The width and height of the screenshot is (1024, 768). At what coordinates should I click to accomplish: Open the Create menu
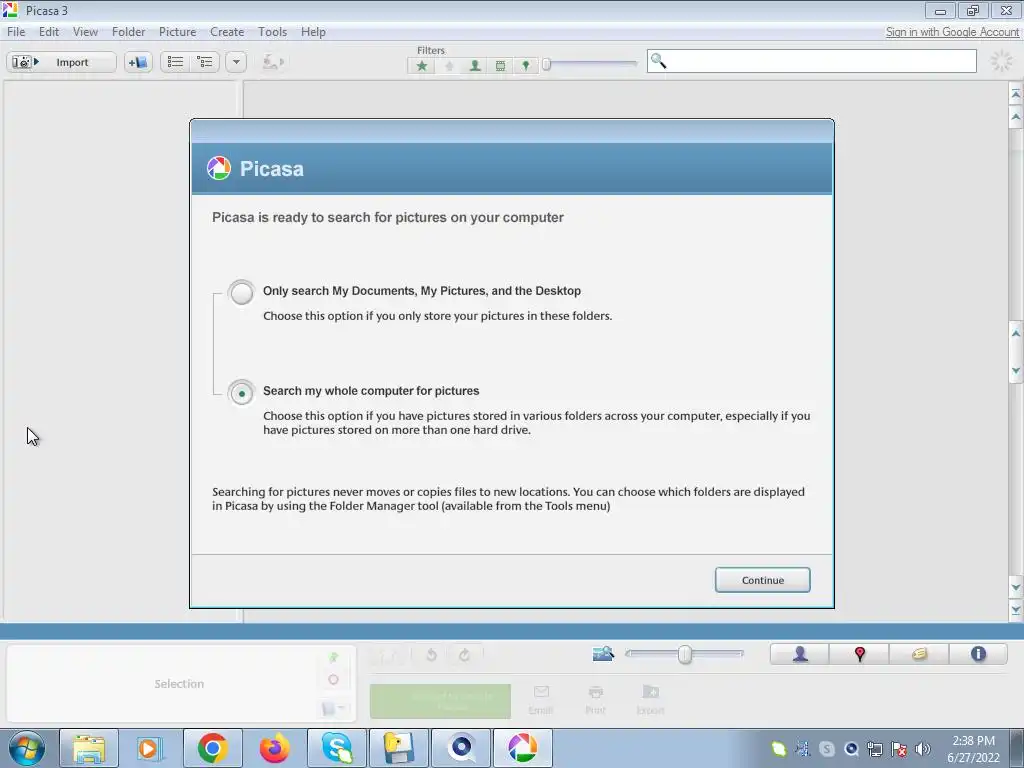click(227, 31)
